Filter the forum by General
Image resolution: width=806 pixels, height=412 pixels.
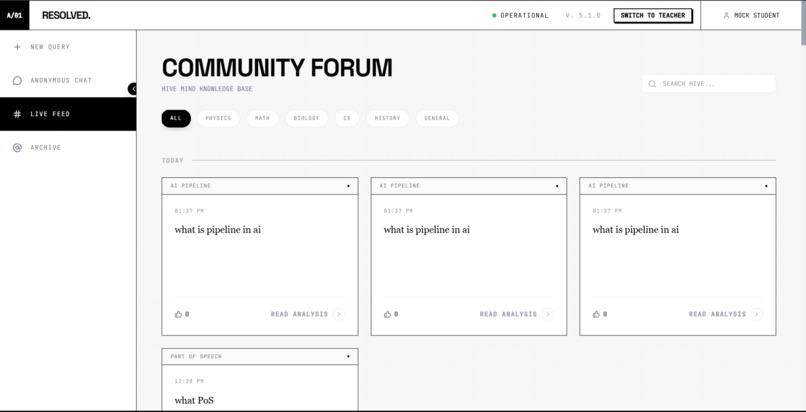point(437,118)
